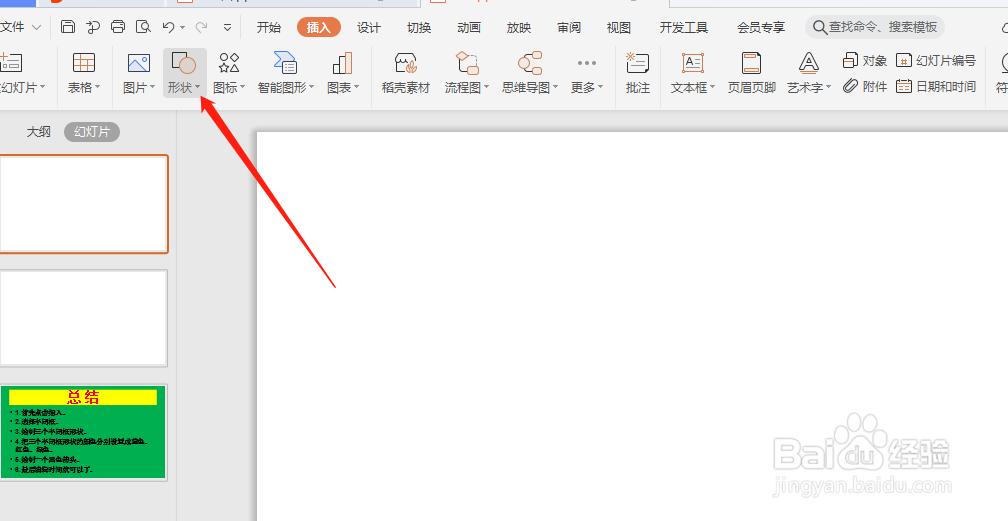The image size is (1008, 521).
Task: Click the 表格 table icon
Action: pyautogui.click(x=84, y=63)
